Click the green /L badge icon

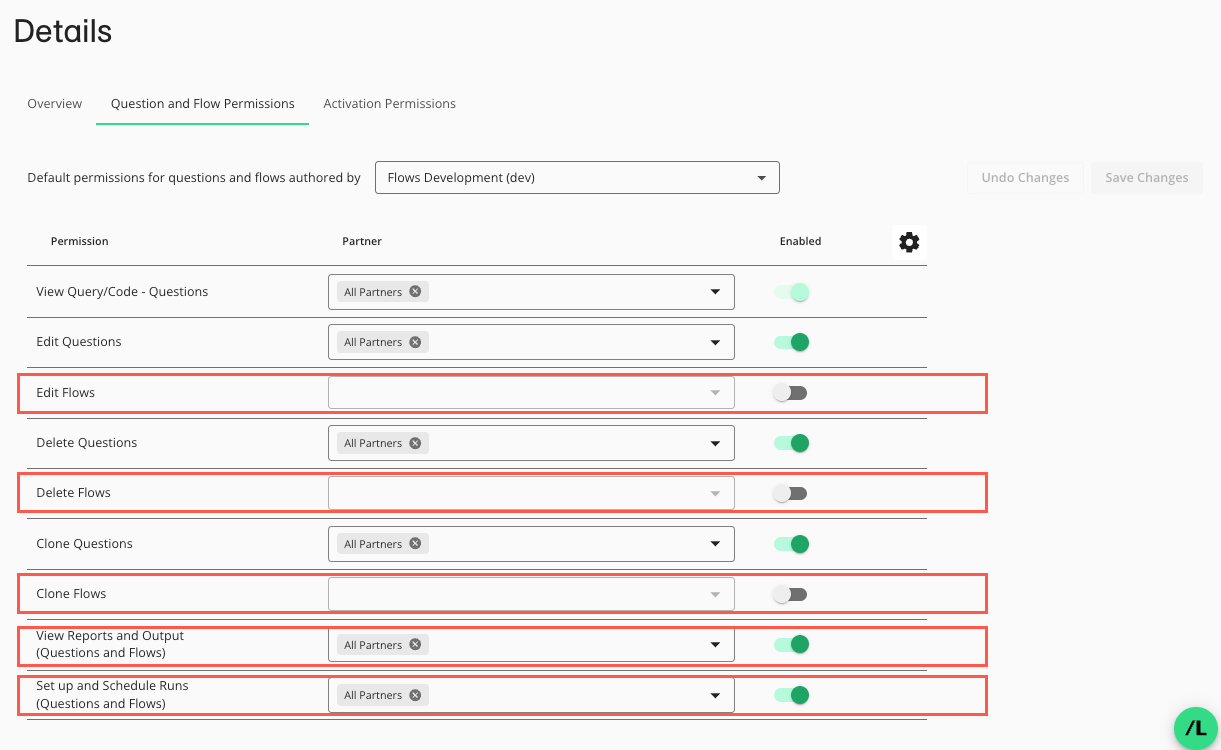tap(1195, 728)
